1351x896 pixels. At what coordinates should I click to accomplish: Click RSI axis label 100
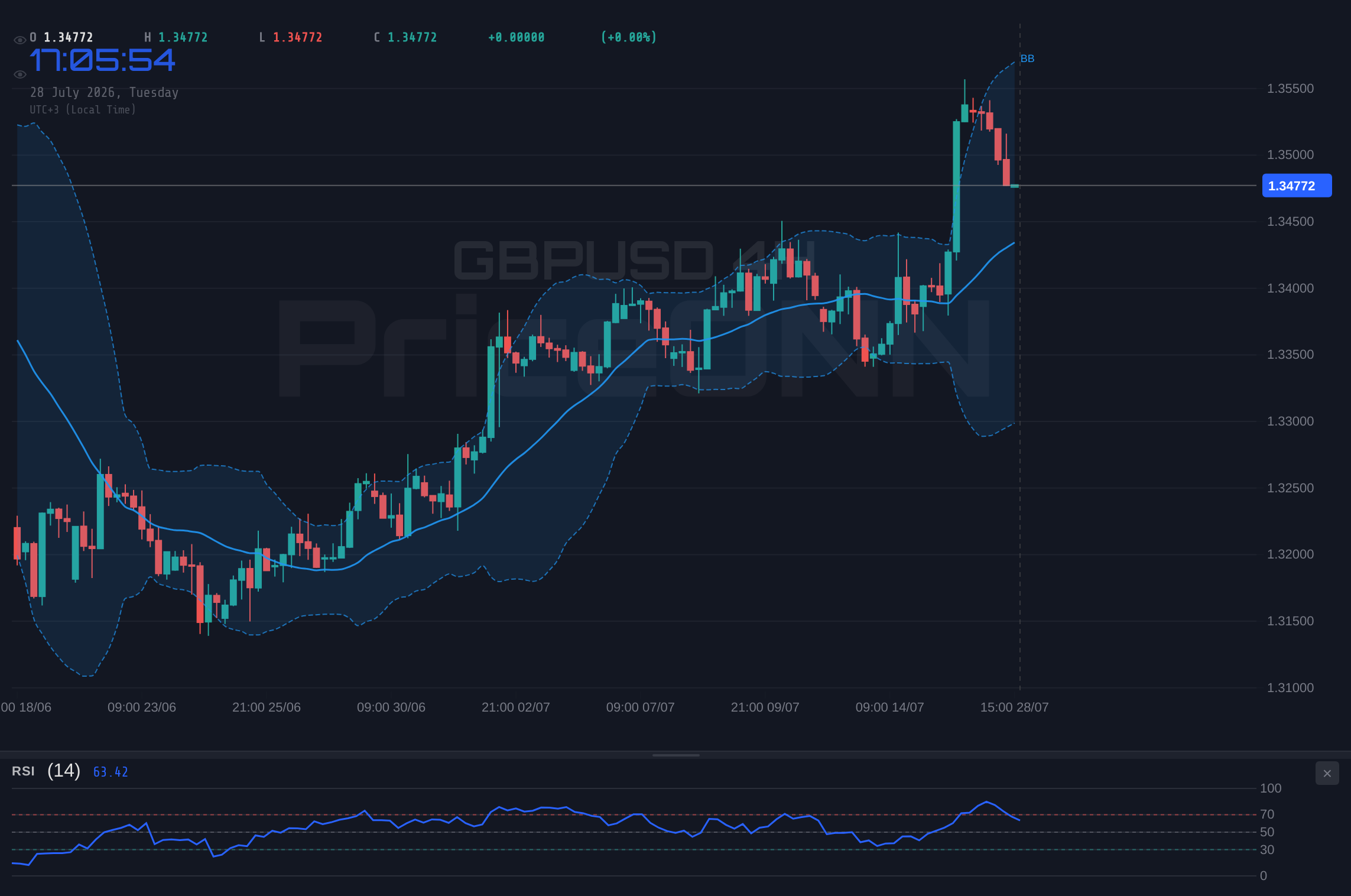[1271, 788]
